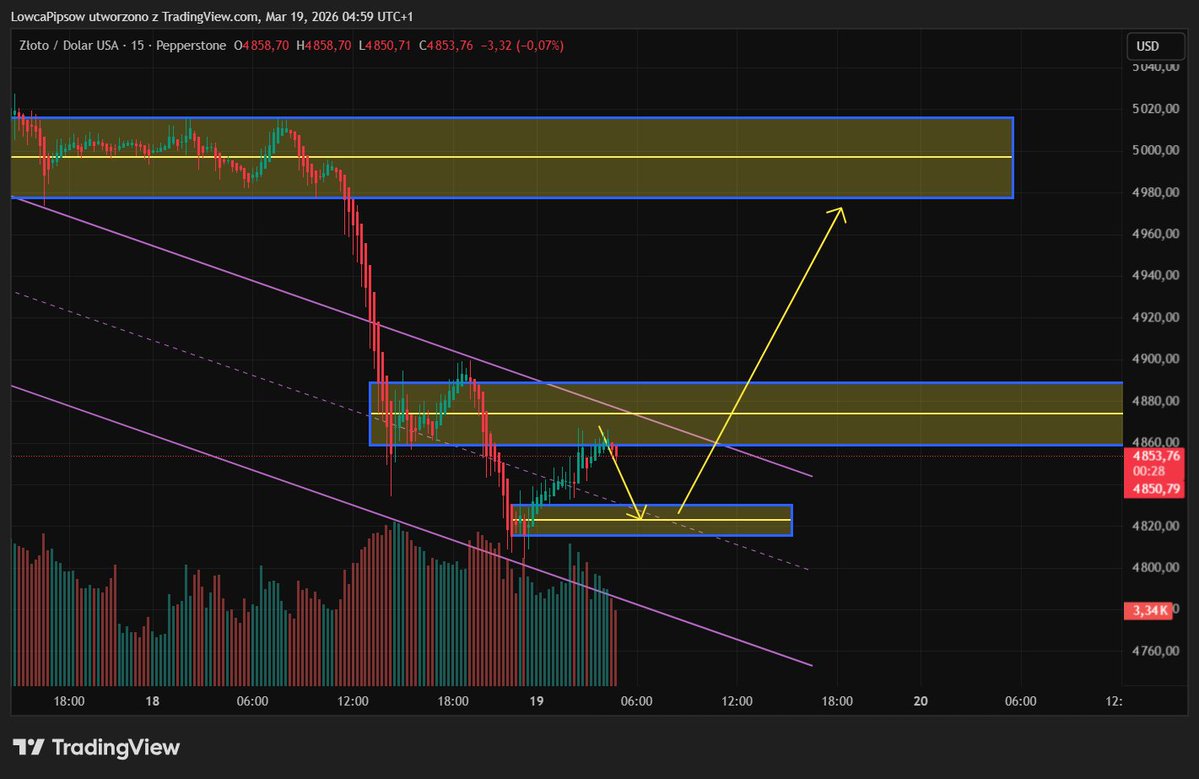Click the TradingView logo at bottom

(x=96, y=747)
